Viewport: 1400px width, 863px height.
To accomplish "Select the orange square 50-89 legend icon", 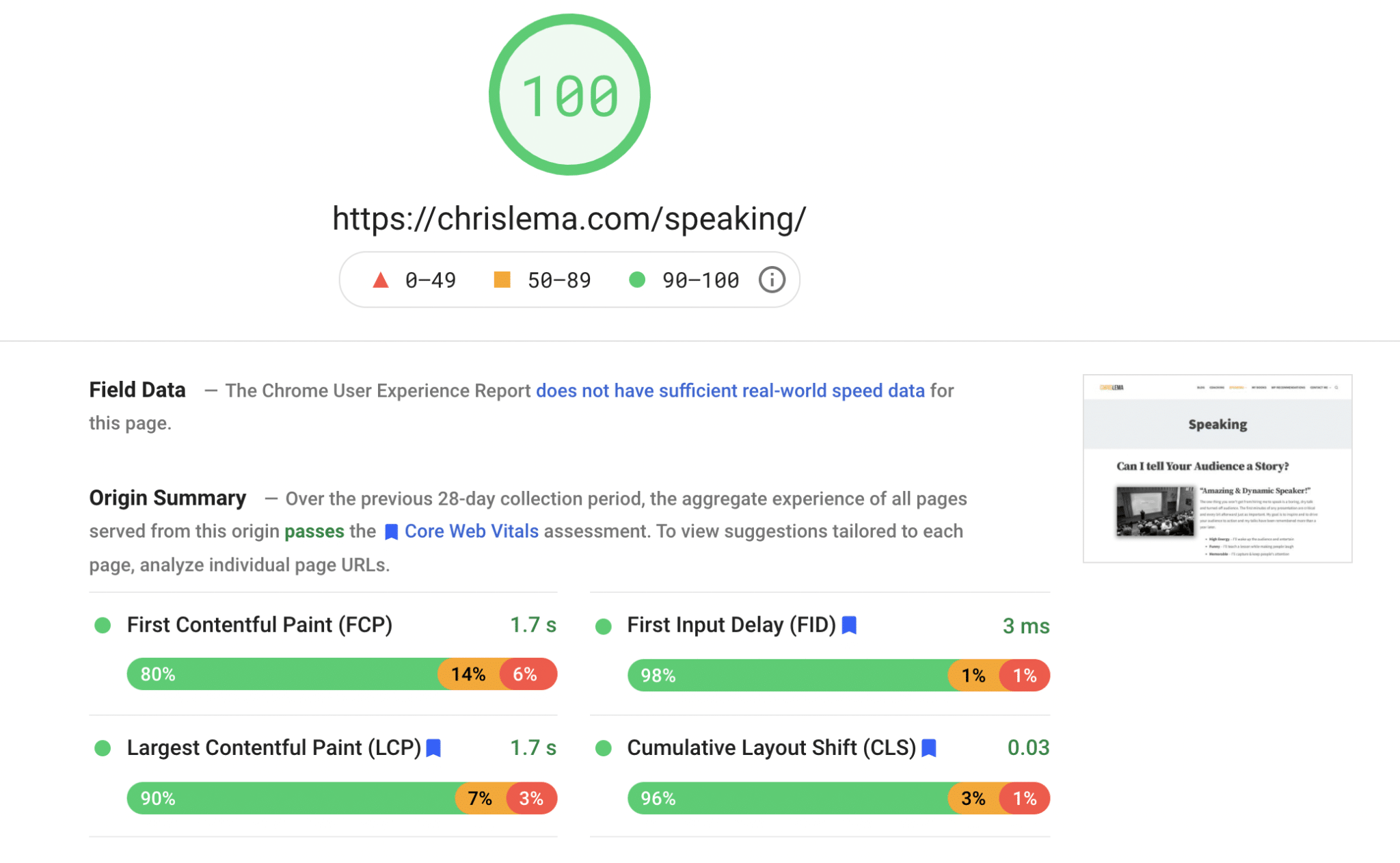I will click(x=501, y=279).
